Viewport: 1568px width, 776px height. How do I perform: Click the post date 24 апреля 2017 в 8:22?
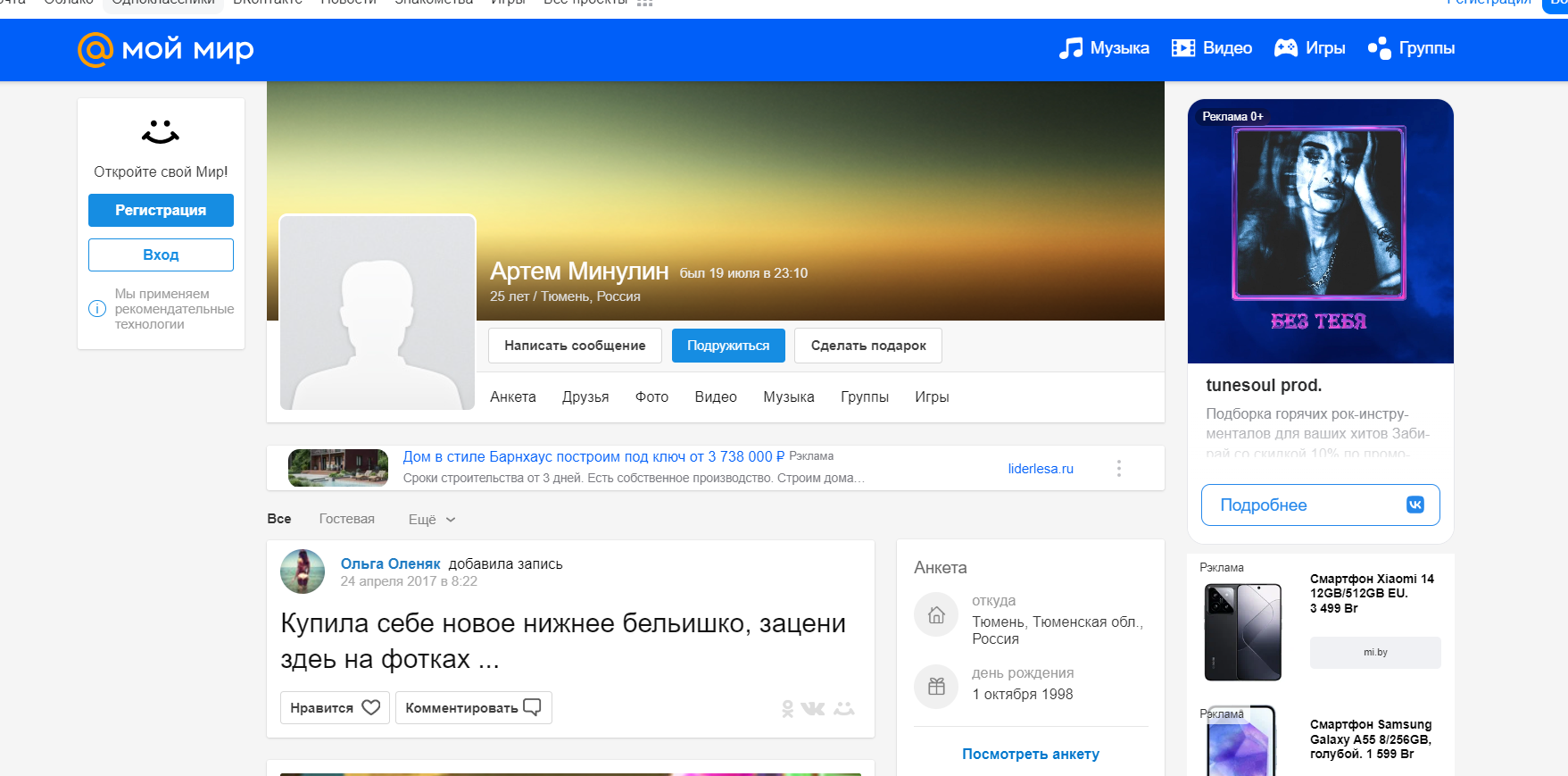click(x=409, y=581)
